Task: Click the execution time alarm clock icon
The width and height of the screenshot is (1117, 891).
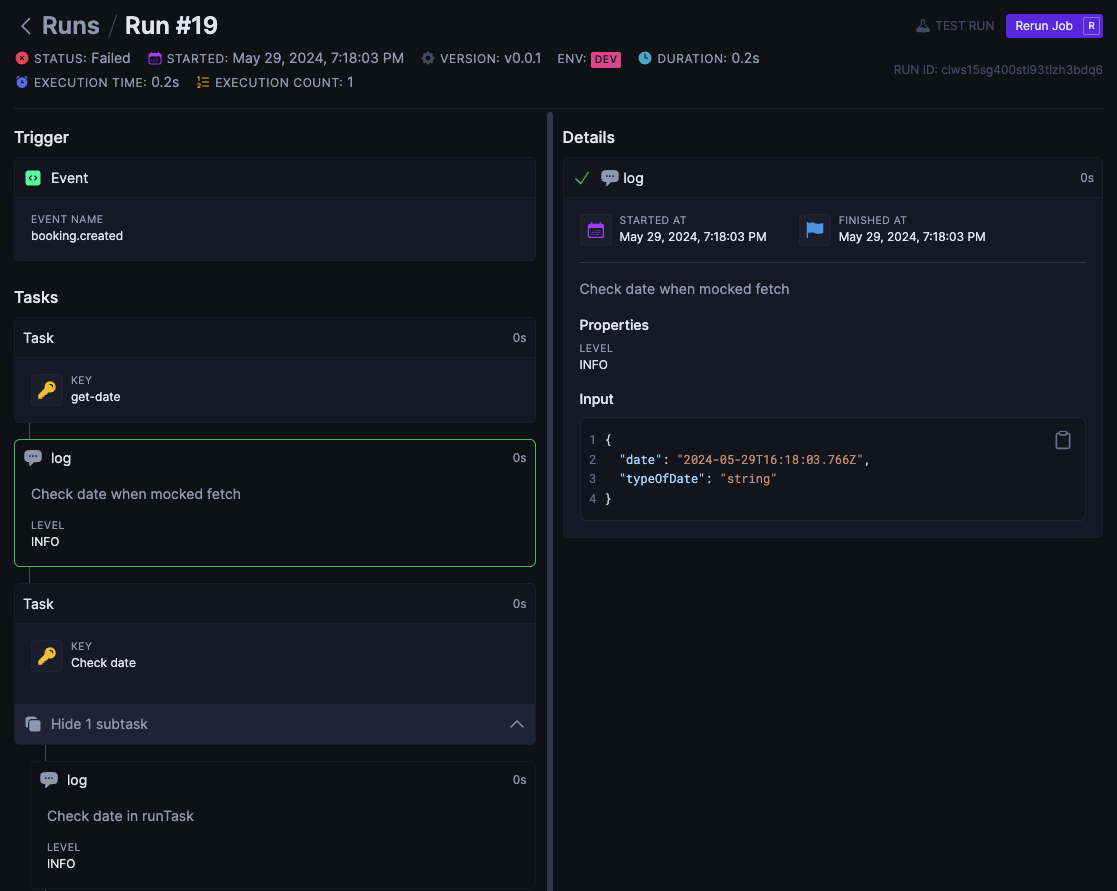Action: pos(22,83)
